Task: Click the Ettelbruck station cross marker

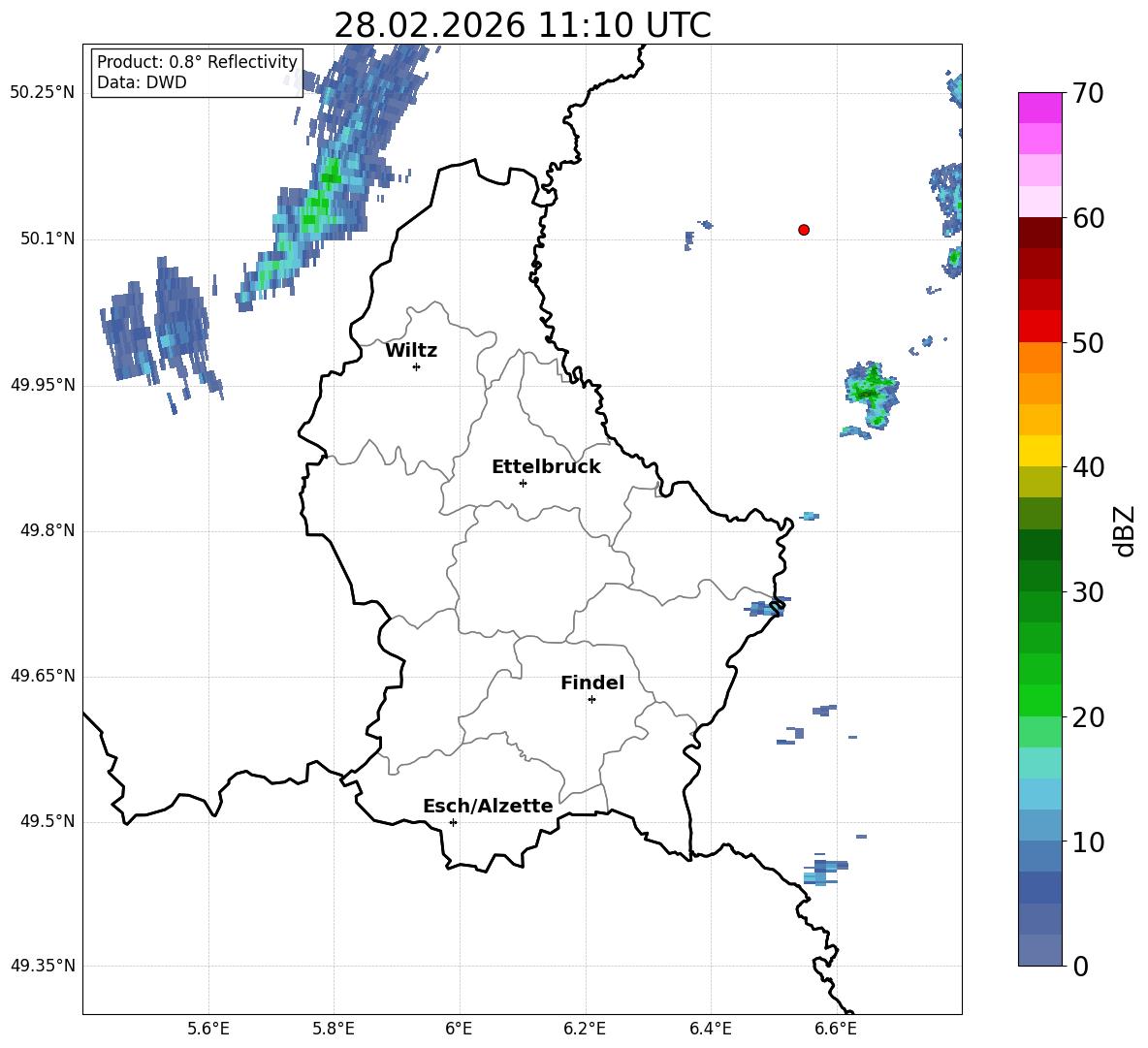Action: coord(523,483)
